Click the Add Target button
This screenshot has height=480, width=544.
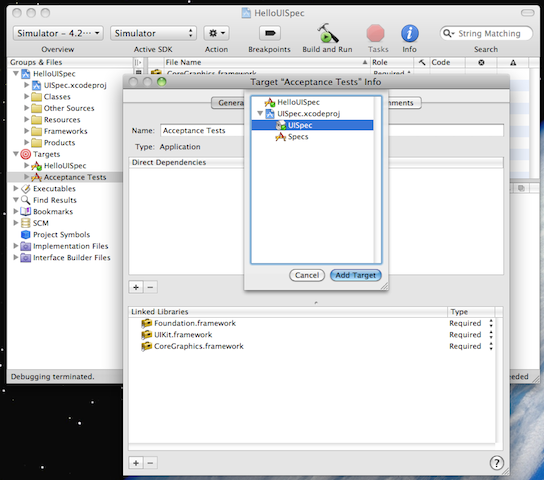[x=356, y=275]
